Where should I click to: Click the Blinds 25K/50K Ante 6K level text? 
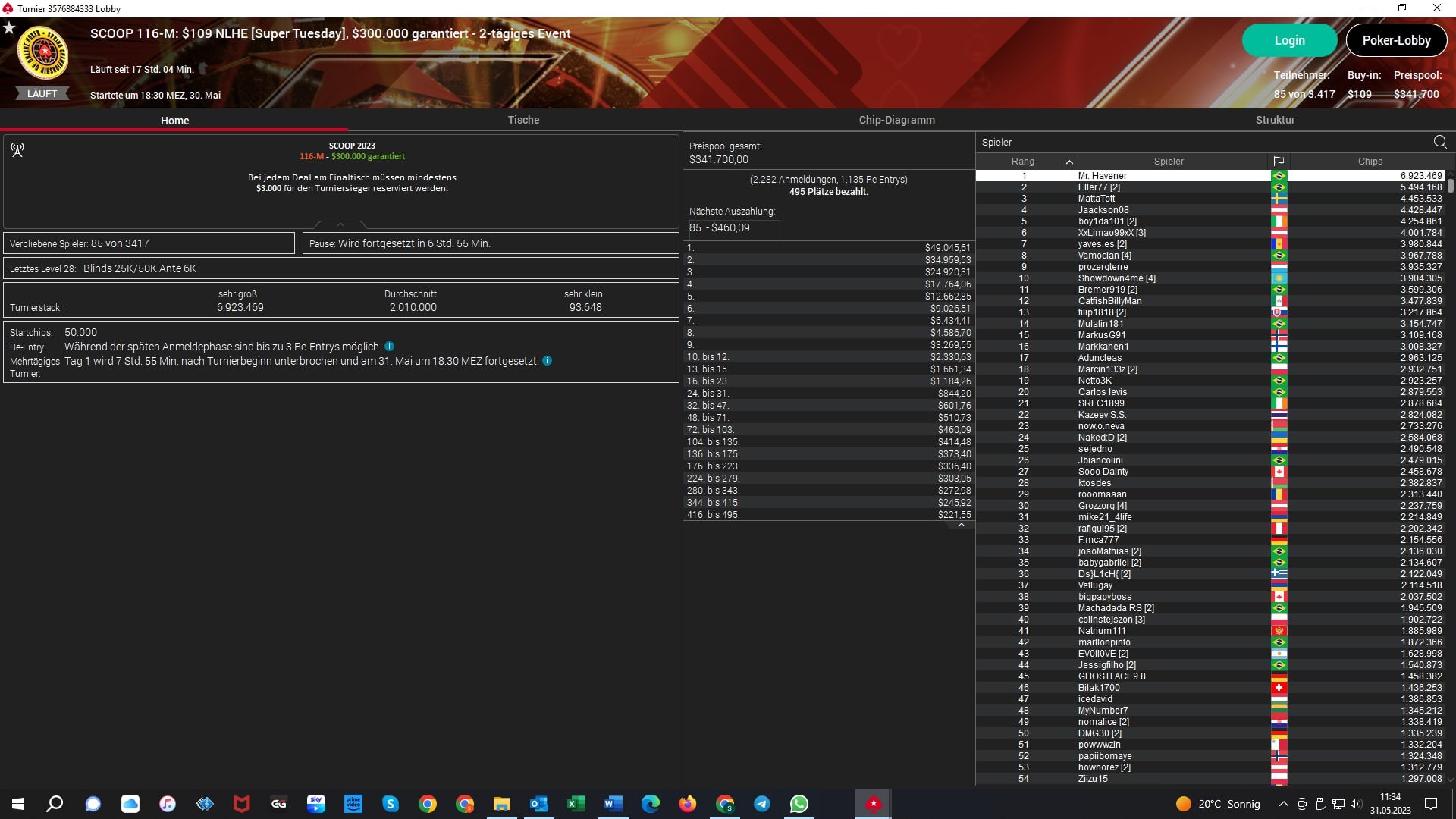(x=140, y=268)
